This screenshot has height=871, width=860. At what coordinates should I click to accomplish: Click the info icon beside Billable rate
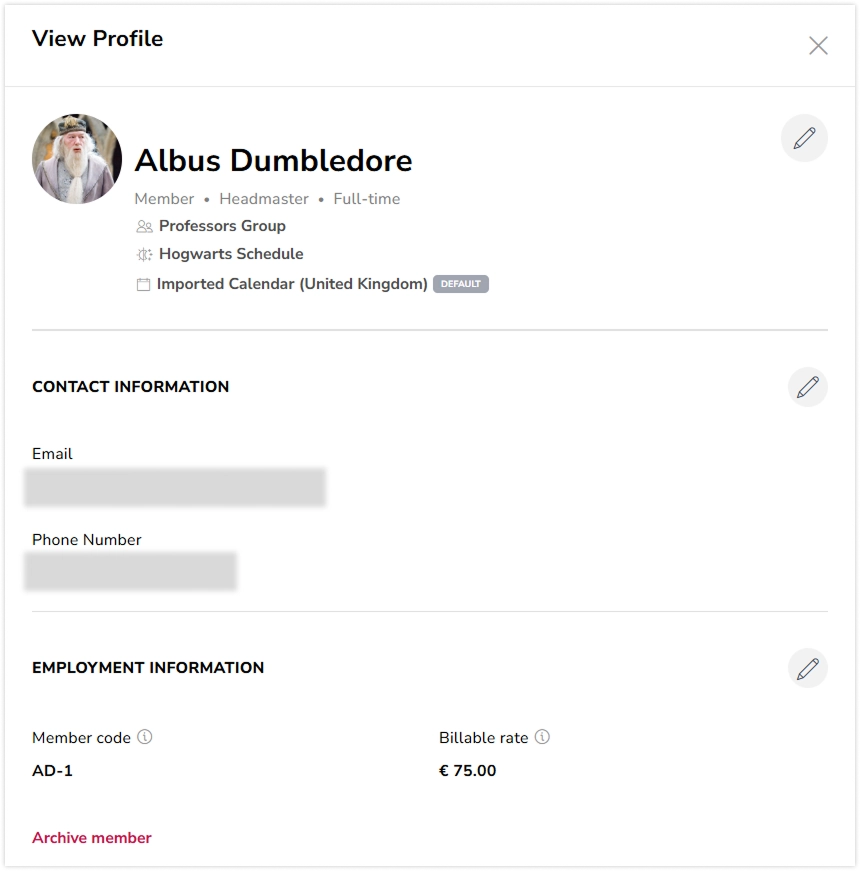click(x=542, y=737)
